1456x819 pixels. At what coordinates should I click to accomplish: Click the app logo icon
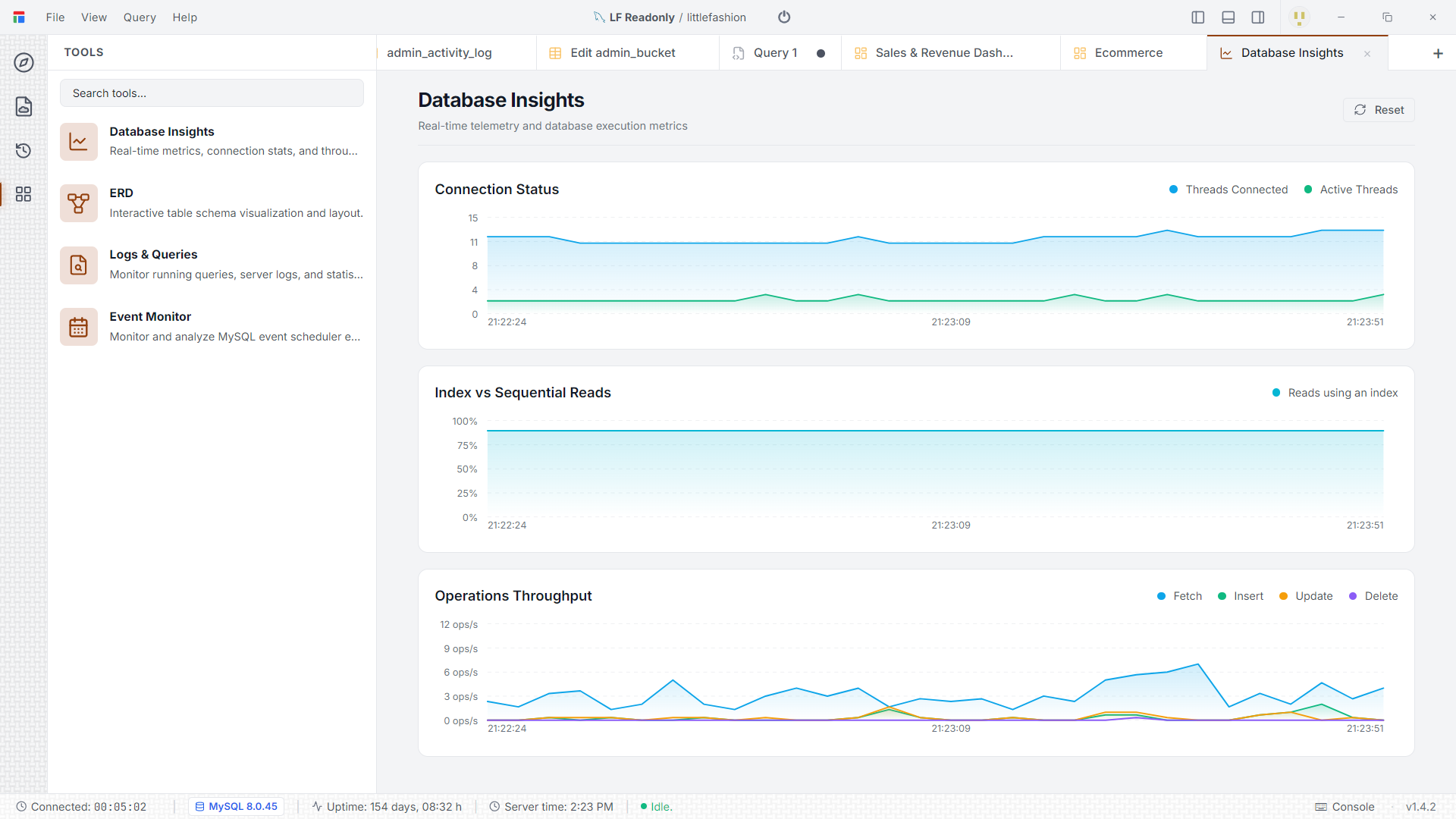[x=19, y=17]
